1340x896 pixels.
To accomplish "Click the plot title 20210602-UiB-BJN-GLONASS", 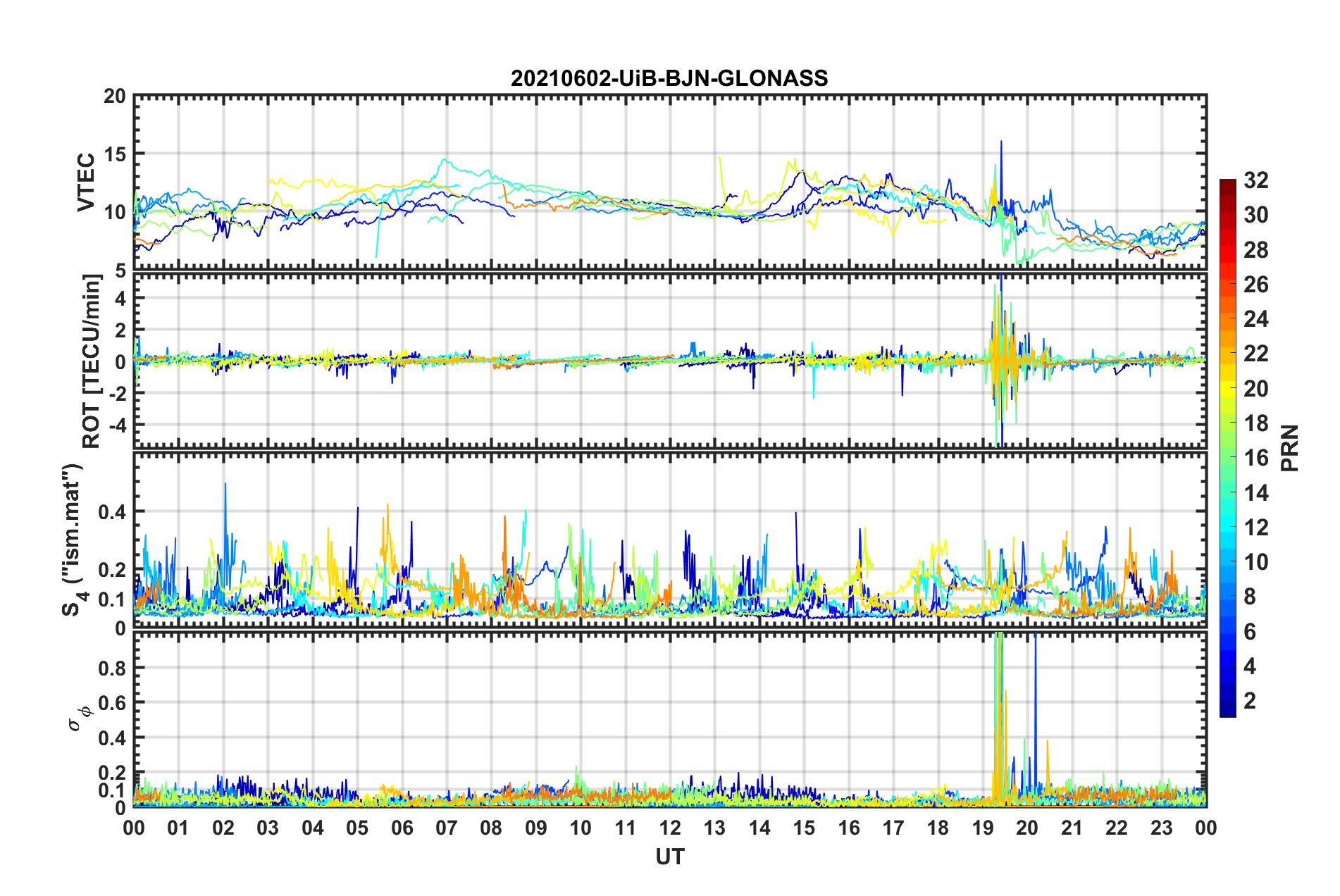I will [669, 78].
